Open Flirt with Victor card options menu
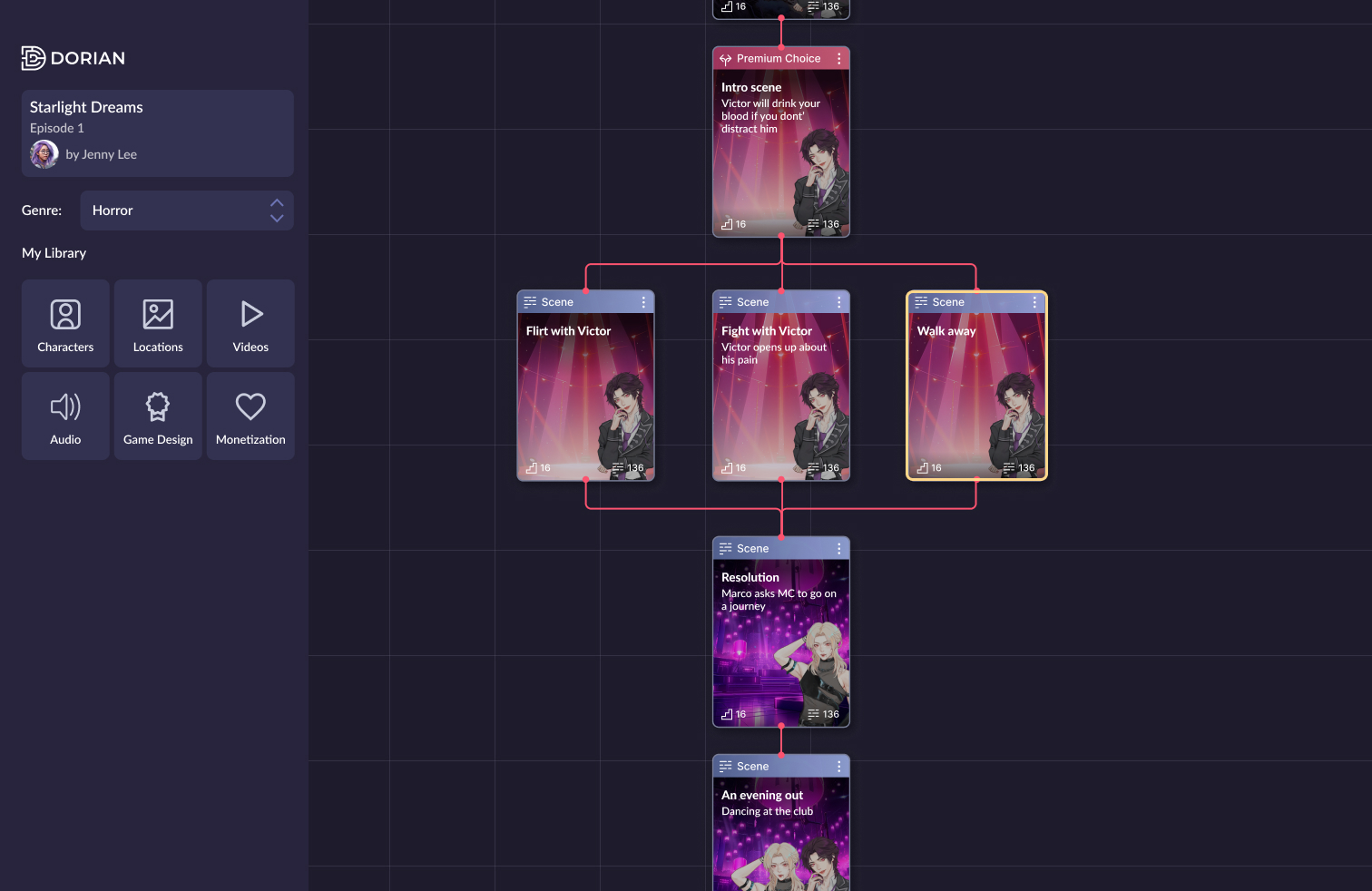1372x891 pixels. (643, 302)
